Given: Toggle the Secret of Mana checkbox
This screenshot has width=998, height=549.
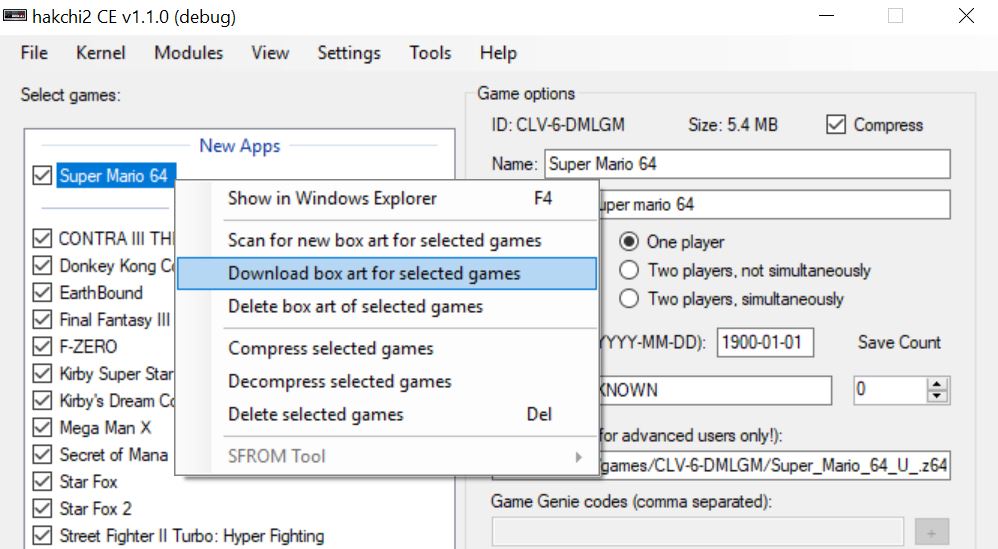Looking at the screenshot, I should pyautogui.click(x=42, y=455).
